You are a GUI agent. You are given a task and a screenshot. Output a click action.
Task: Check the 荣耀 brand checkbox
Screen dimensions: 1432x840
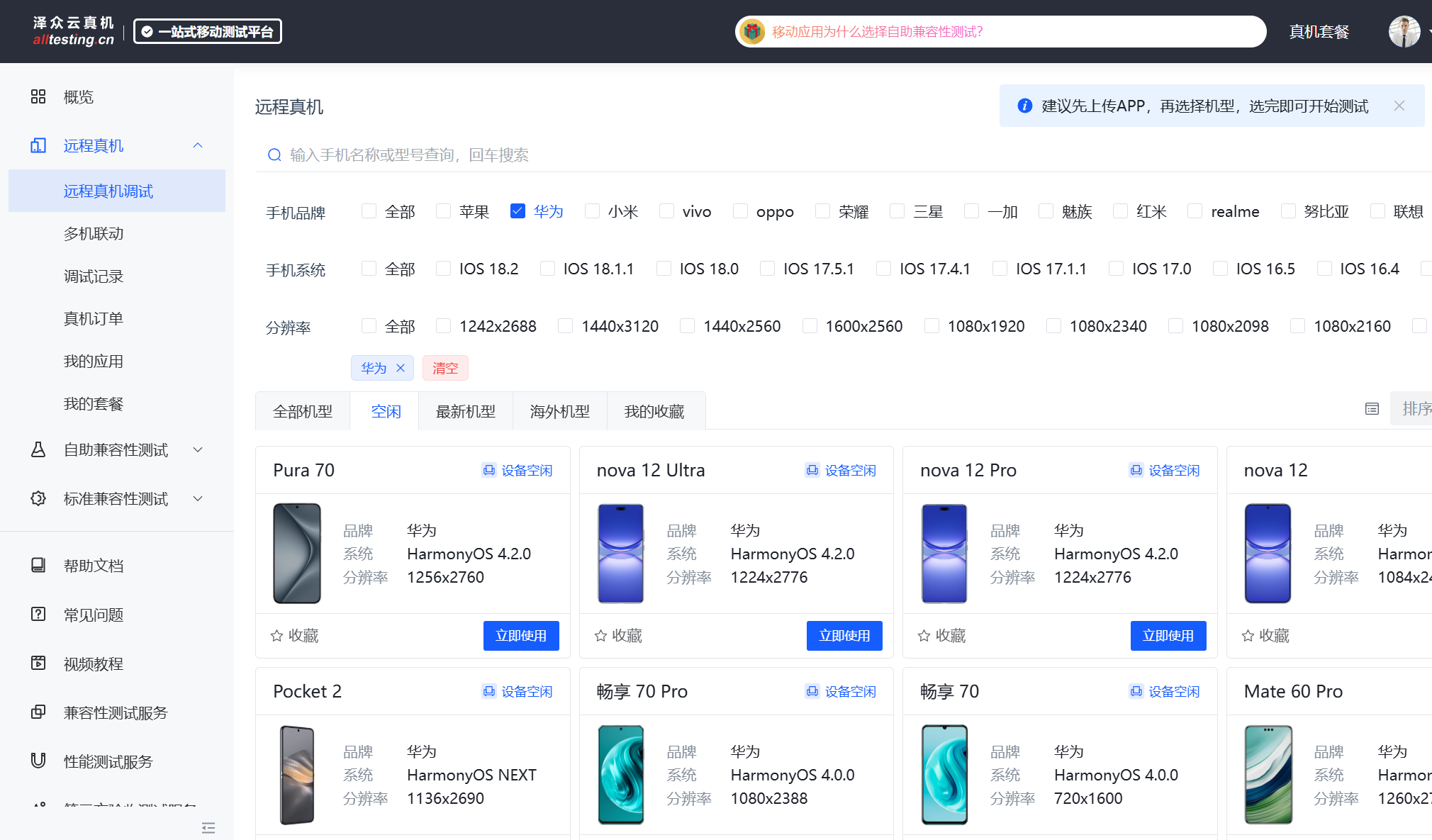click(822, 211)
